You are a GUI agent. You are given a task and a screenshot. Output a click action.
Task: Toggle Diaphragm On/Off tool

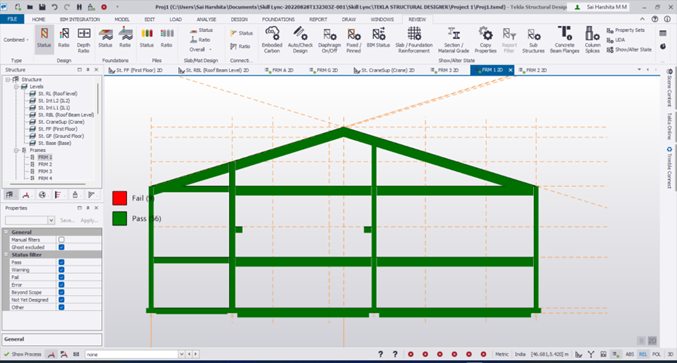pos(329,40)
